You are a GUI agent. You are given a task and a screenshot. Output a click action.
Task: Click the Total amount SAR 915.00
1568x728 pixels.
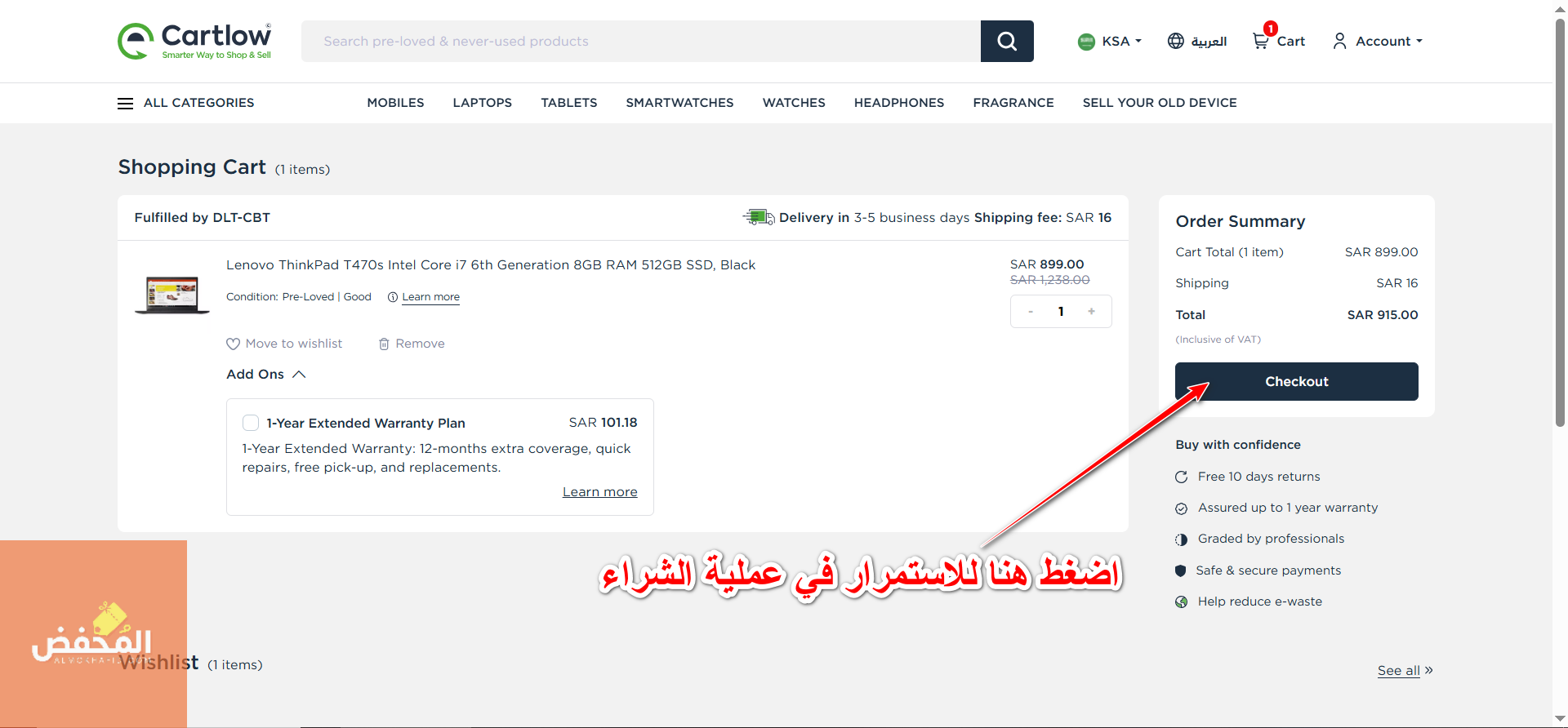pos(1383,315)
